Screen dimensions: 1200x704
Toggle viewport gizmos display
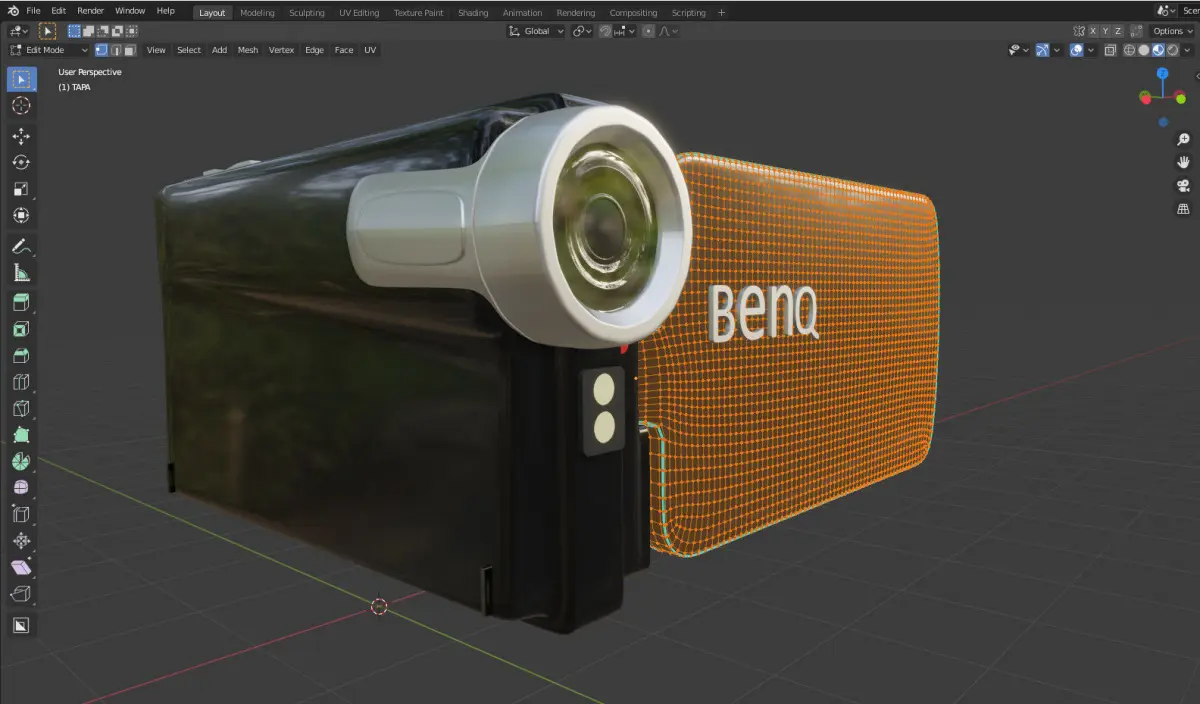[x=1042, y=50]
